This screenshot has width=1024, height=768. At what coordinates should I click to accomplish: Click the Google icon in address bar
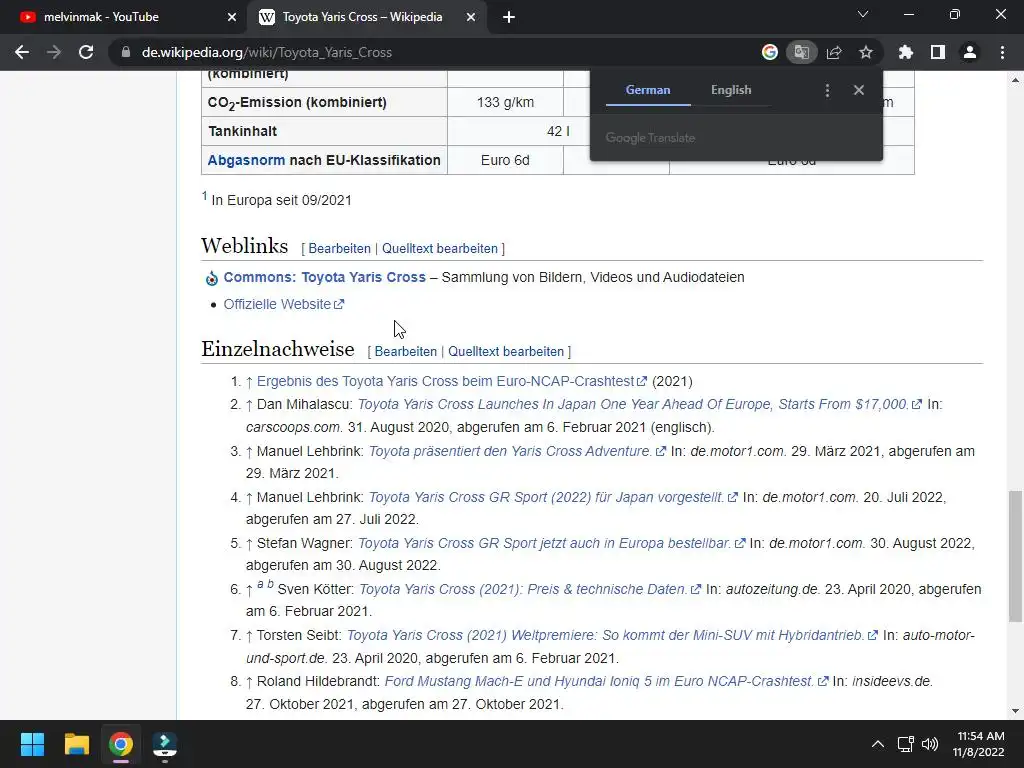click(x=769, y=52)
